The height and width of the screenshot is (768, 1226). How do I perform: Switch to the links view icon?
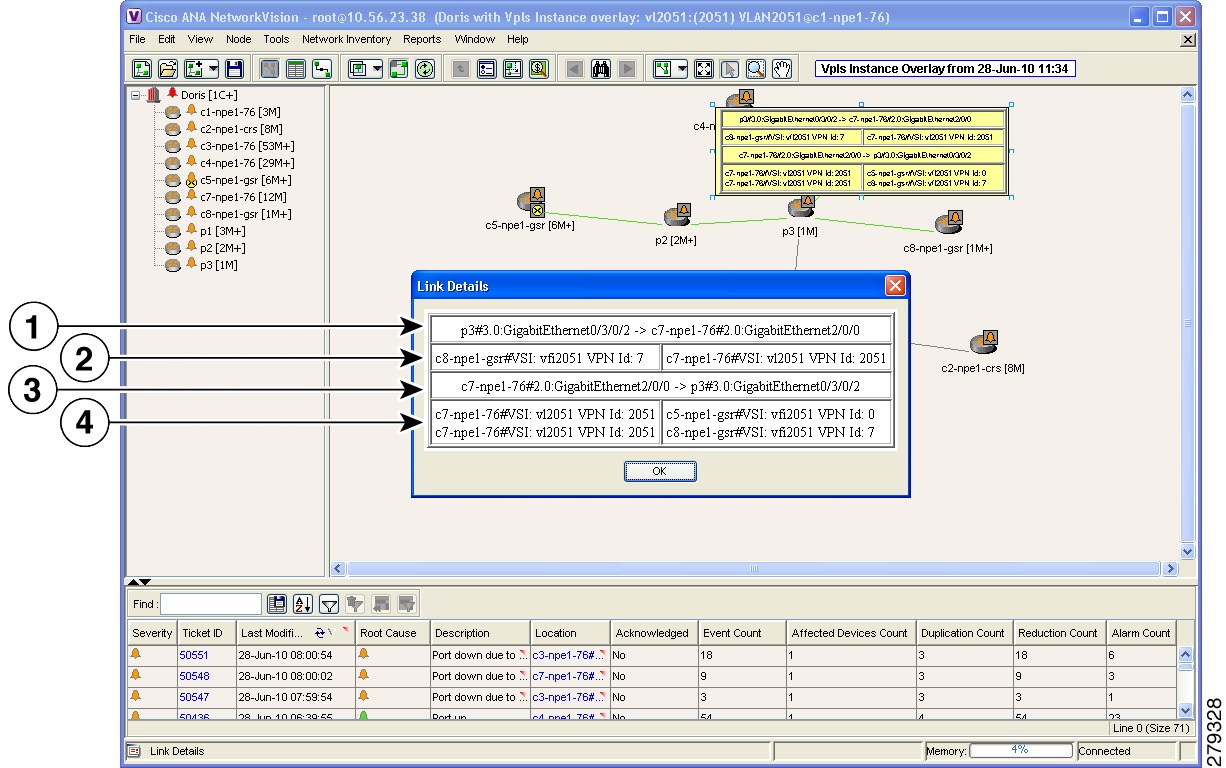(x=322, y=69)
